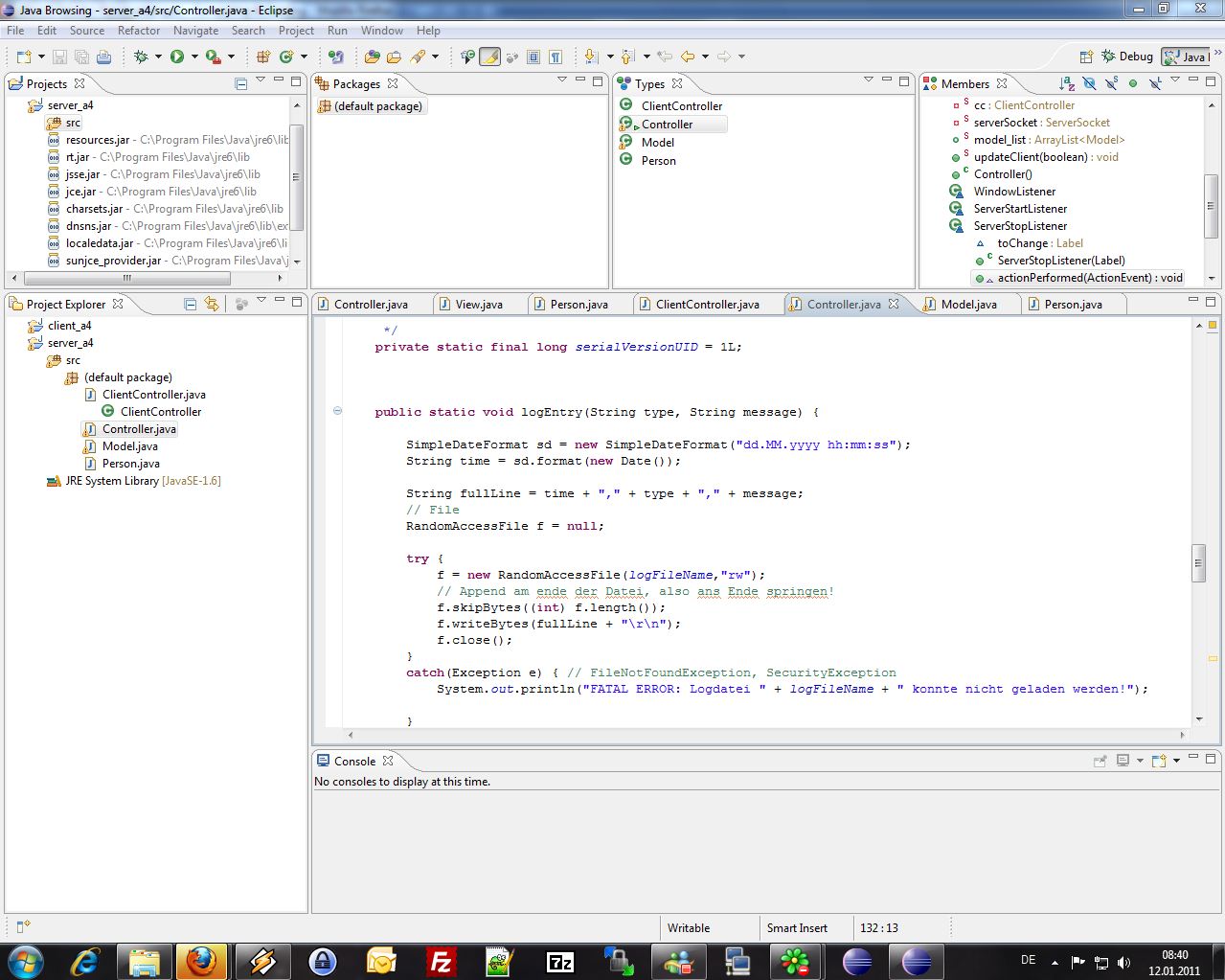
Task: Click the Open Perspective icon
Action: click(x=1086, y=57)
